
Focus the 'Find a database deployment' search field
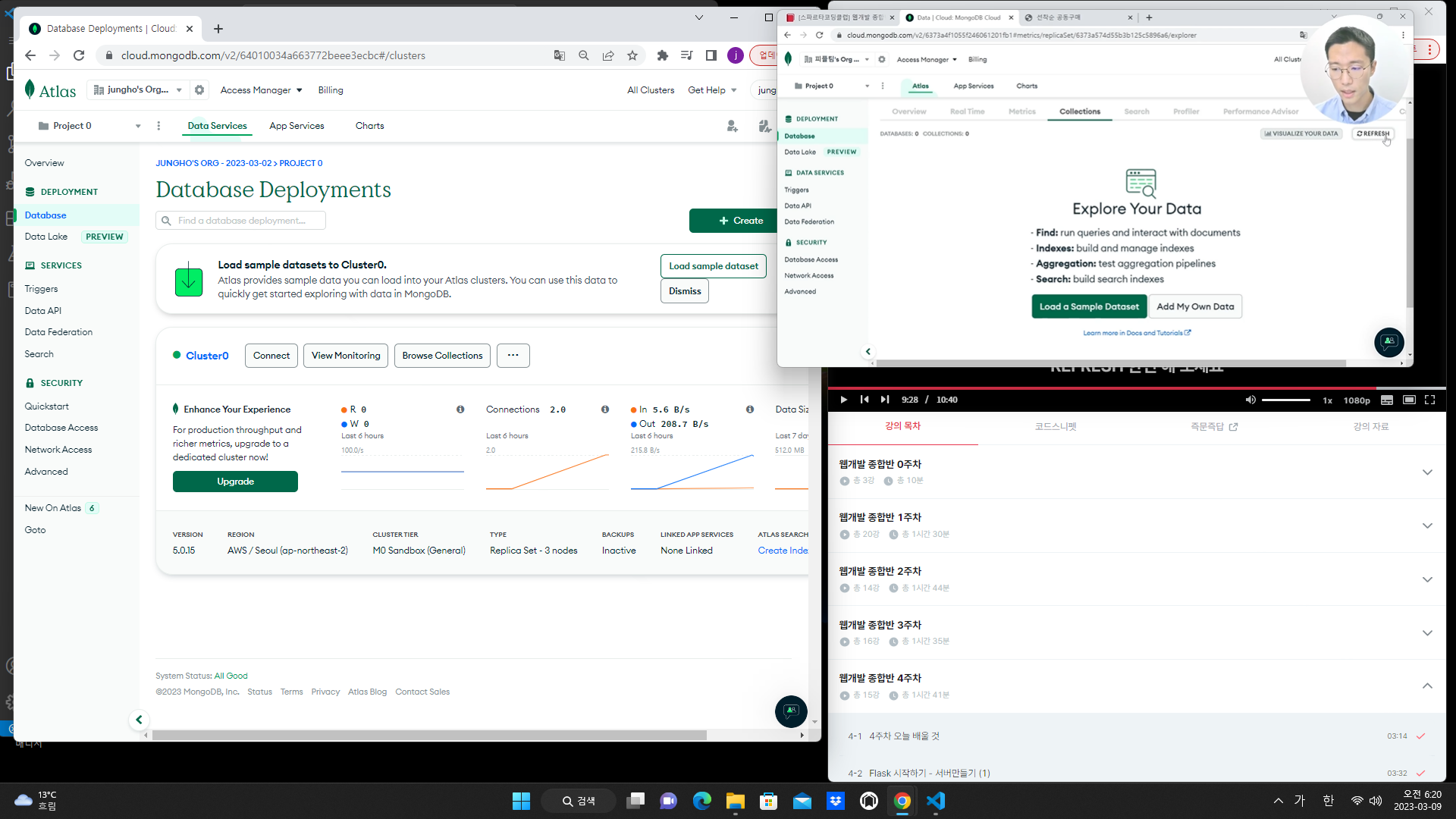(x=240, y=221)
